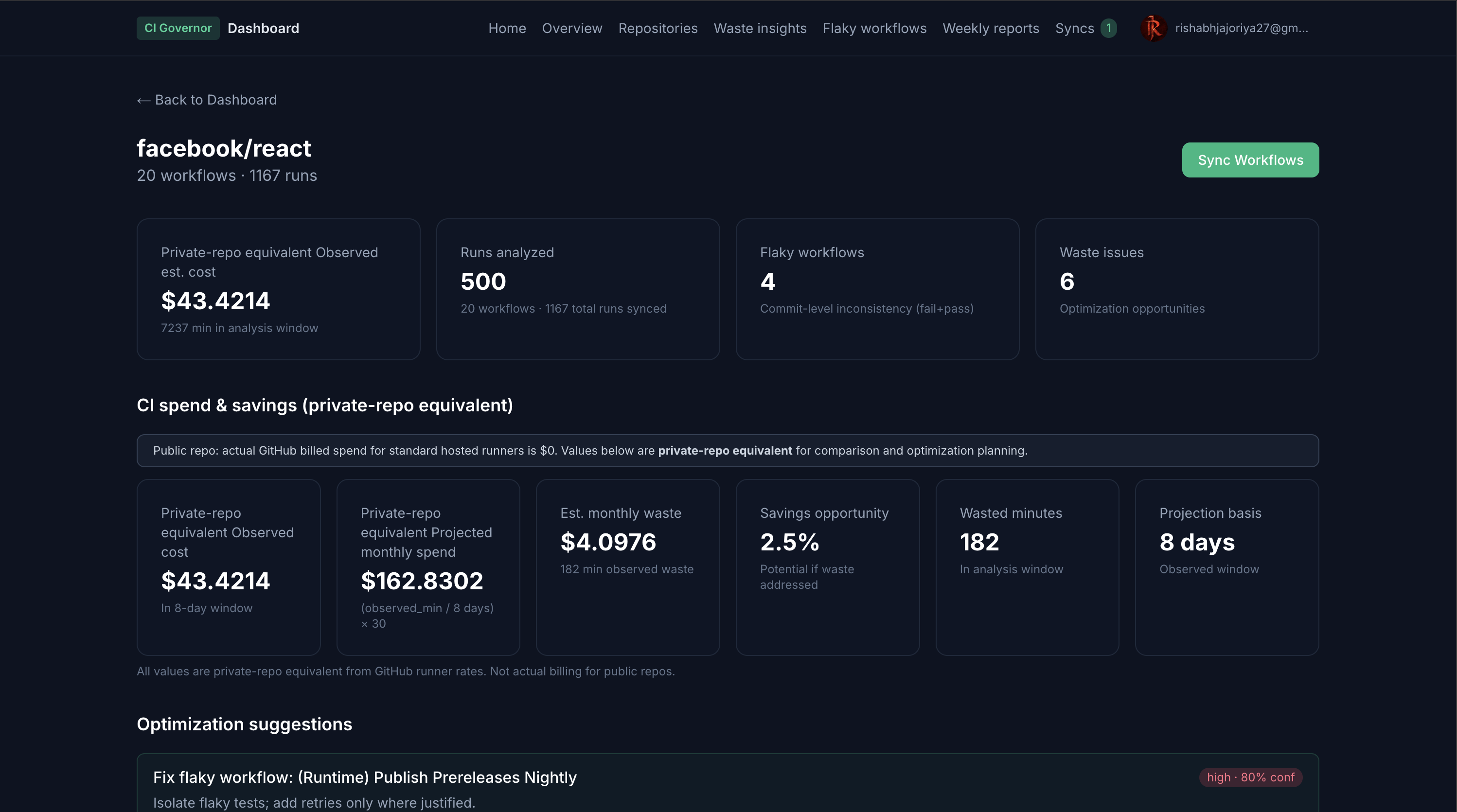Go to the Overview page
Viewport: 1457px width, 812px height.
point(572,28)
